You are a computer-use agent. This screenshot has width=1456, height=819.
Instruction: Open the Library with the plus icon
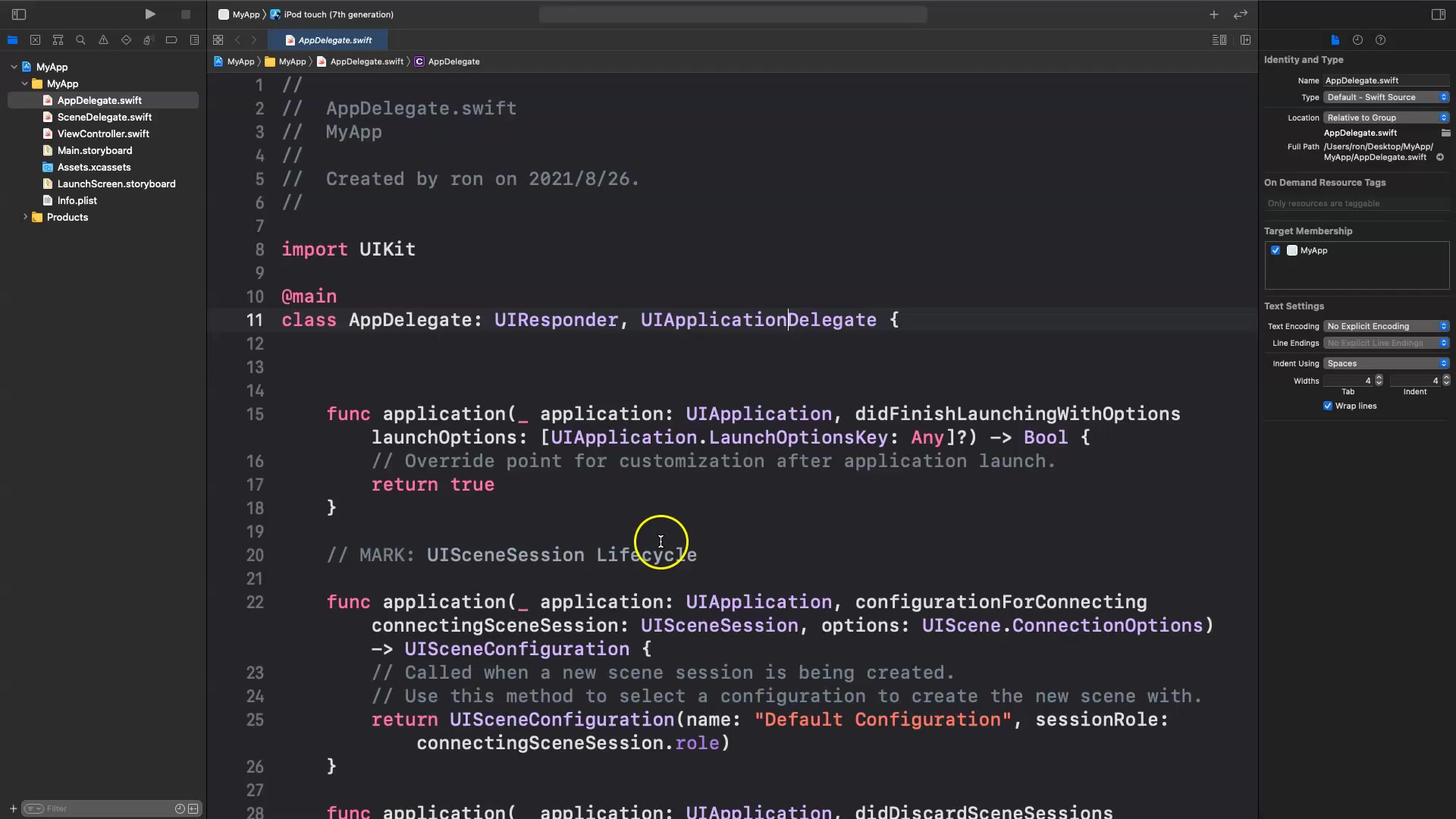point(1213,14)
